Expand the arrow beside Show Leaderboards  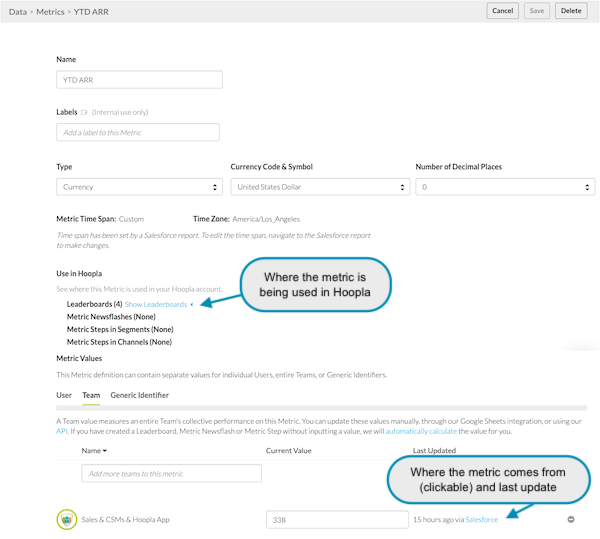click(x=192, y=304)
